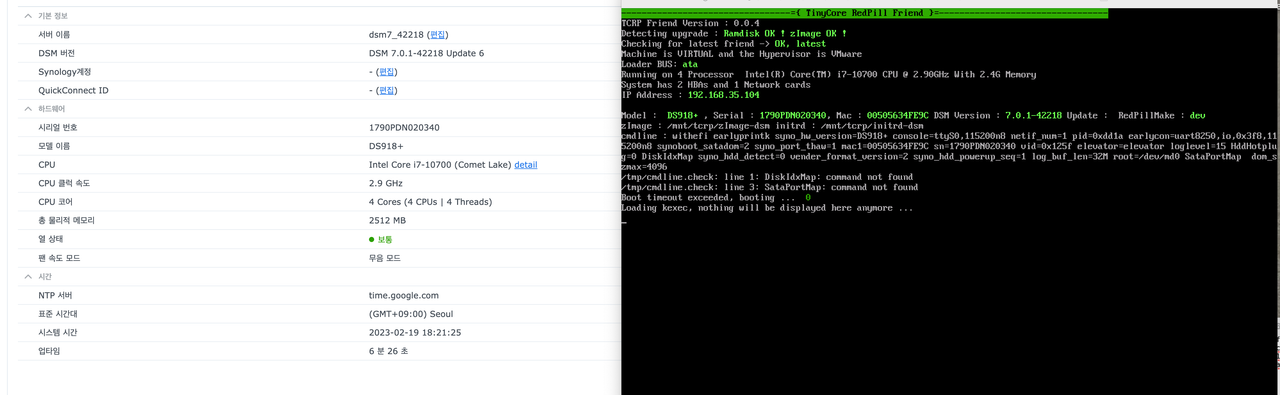Screen dimensions: 1280x395
Task: Open the 편집 link beside dsm7_42218
Action: click(x=438, y=34)
